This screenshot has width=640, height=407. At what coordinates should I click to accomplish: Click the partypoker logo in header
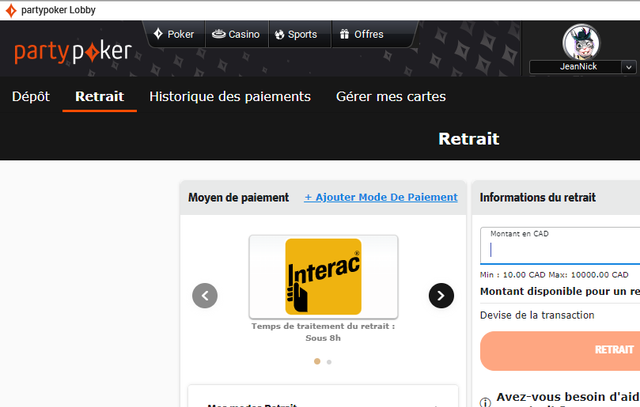[x=73, y=52]
